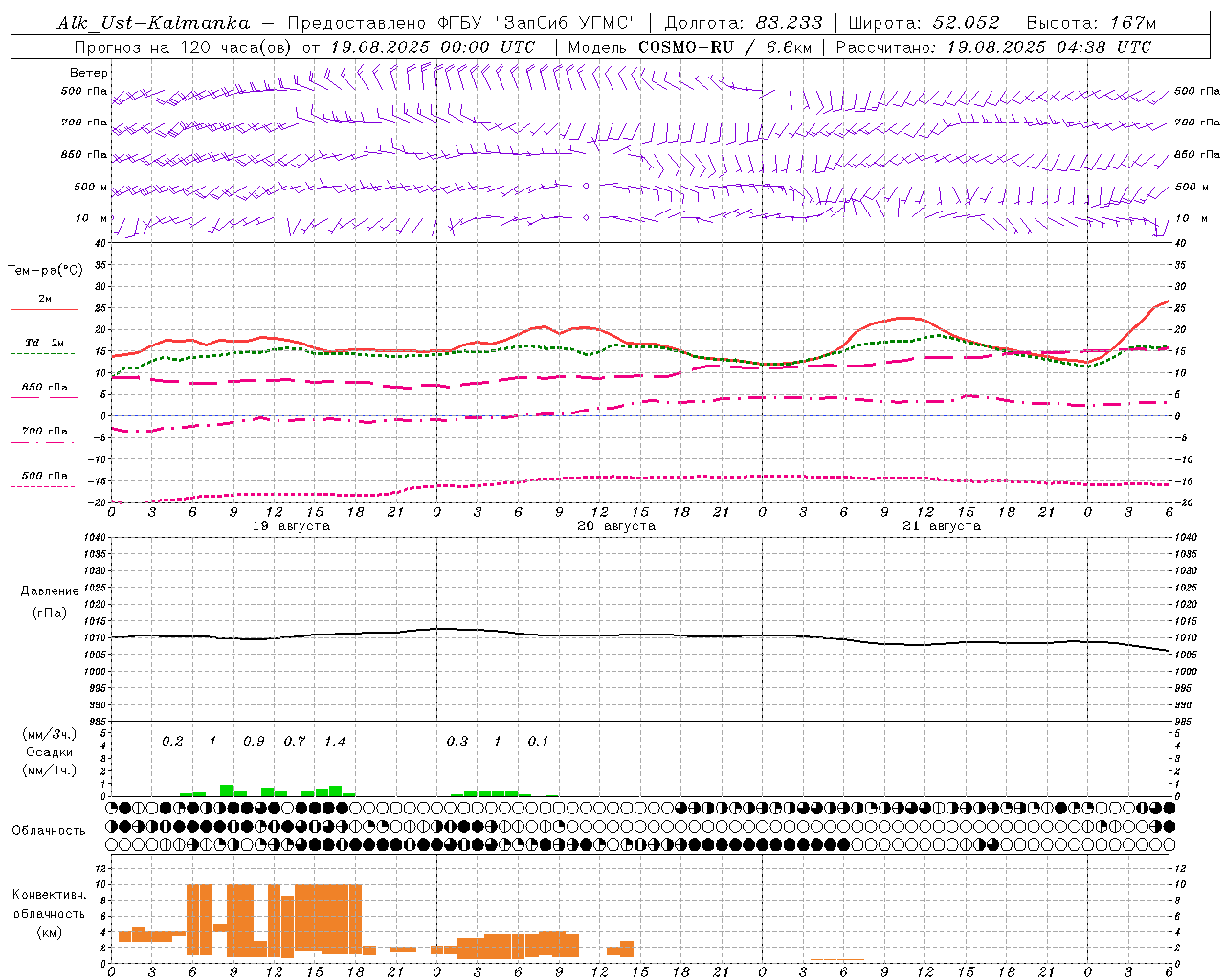This screenshot has height=980, width=1225.
Task: Click the 1.4 precipitation total value
Action: click(335, 742)
